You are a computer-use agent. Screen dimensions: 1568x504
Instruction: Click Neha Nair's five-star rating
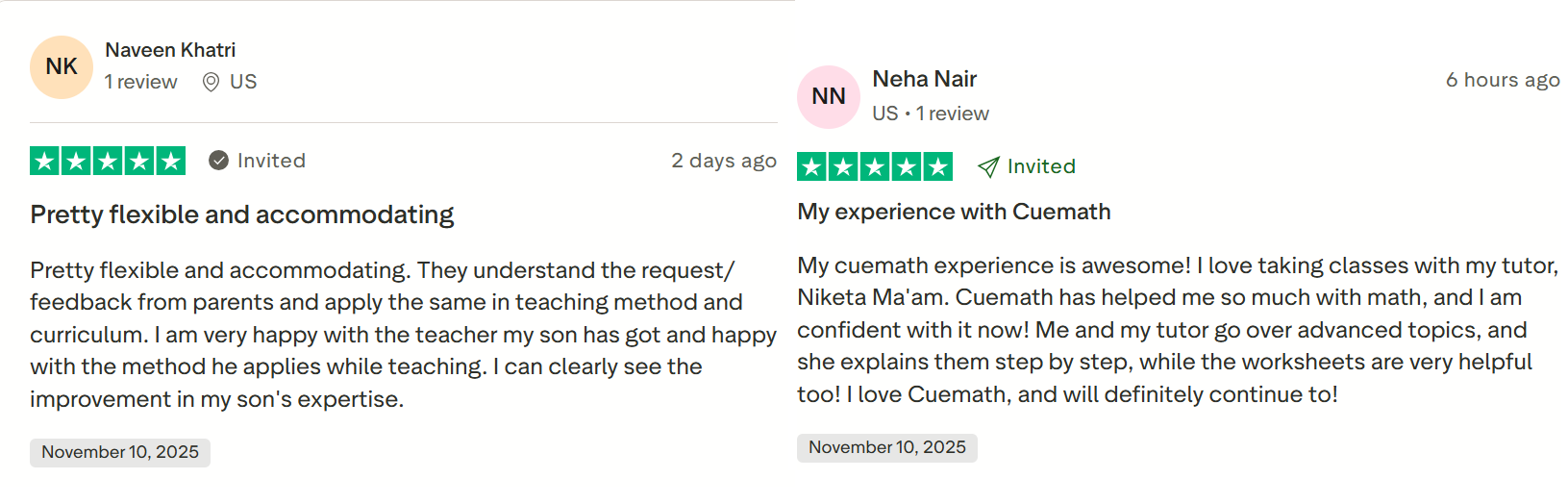(875, 167)
